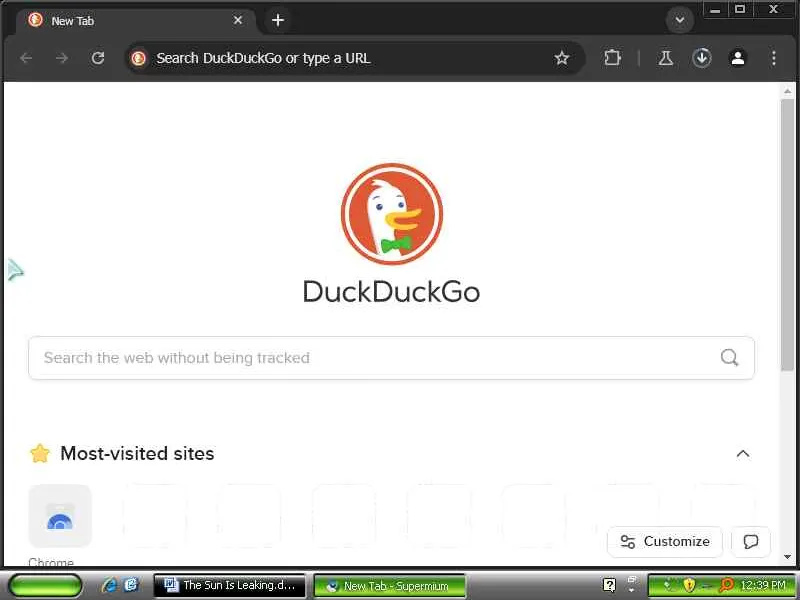Viewport: 800px width, 600px height.
Task: Click the orange magnifier tray icon
Action: [726, 585]
